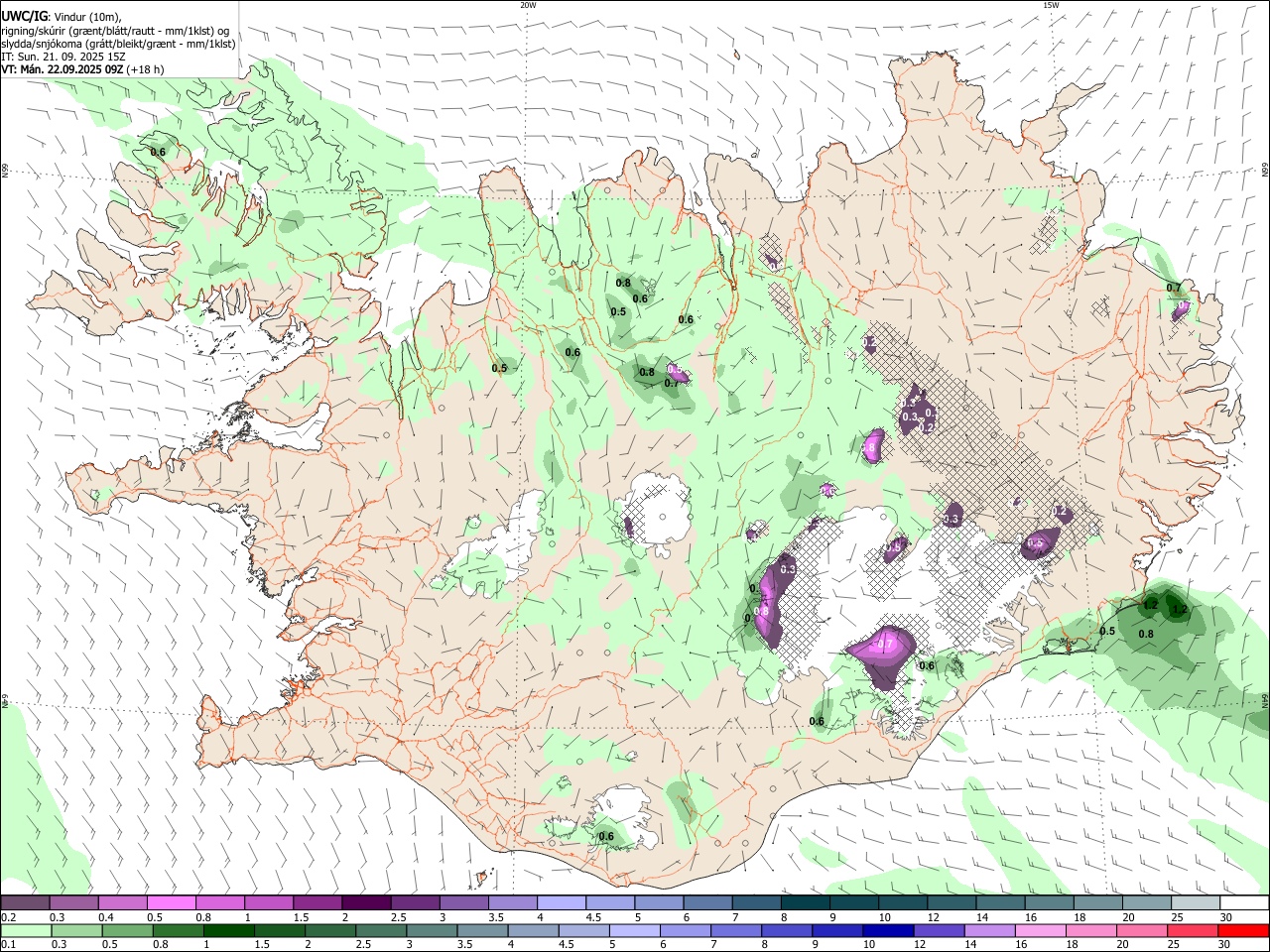The image size is (1270, 952).
Task: Click the bright pink 0.5 swatch in the snow legend
Action: coord(172,903)
